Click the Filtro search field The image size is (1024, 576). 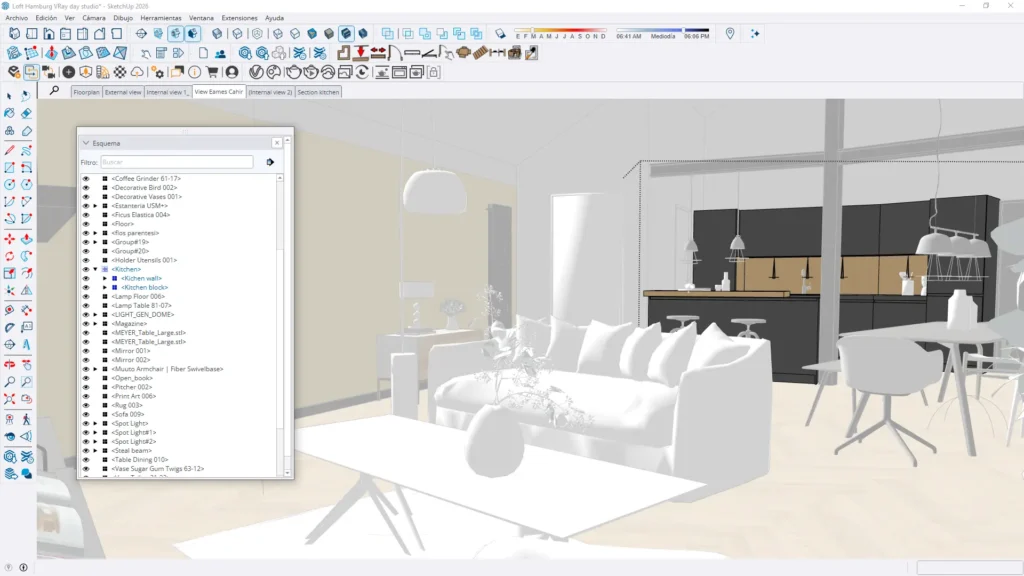[176, 162]
